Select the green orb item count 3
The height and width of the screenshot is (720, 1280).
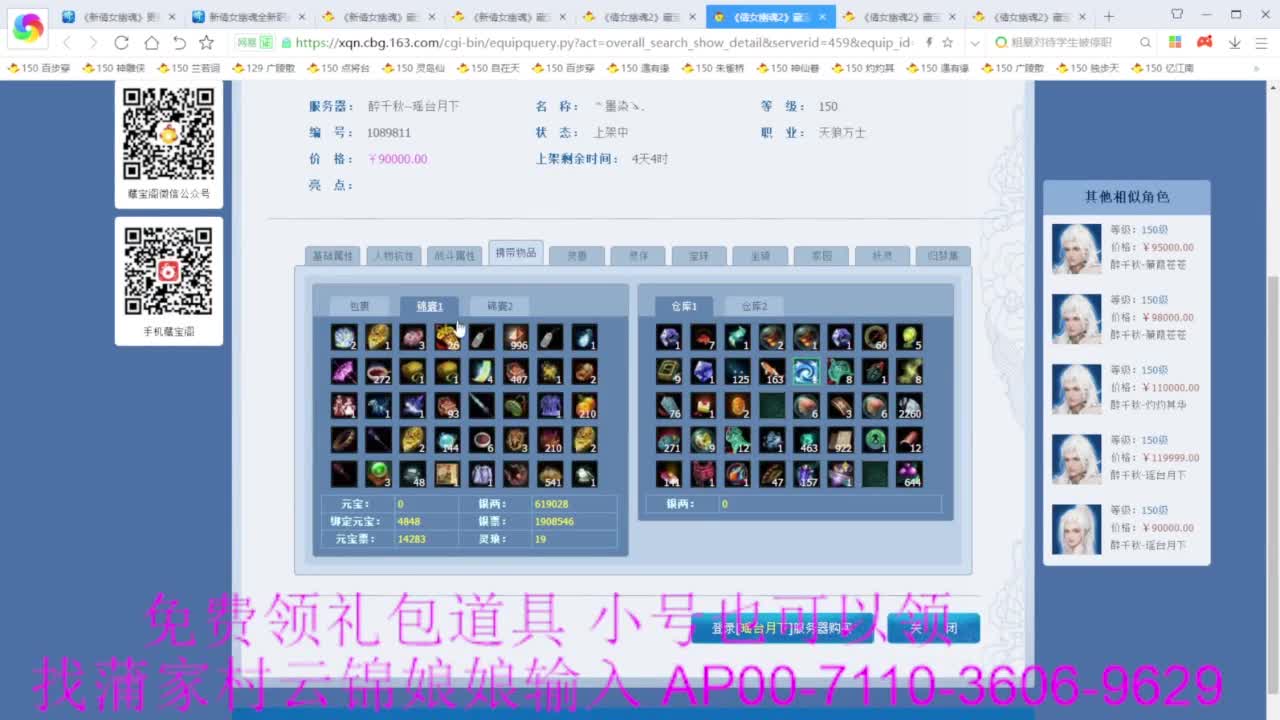coord(378,474)
